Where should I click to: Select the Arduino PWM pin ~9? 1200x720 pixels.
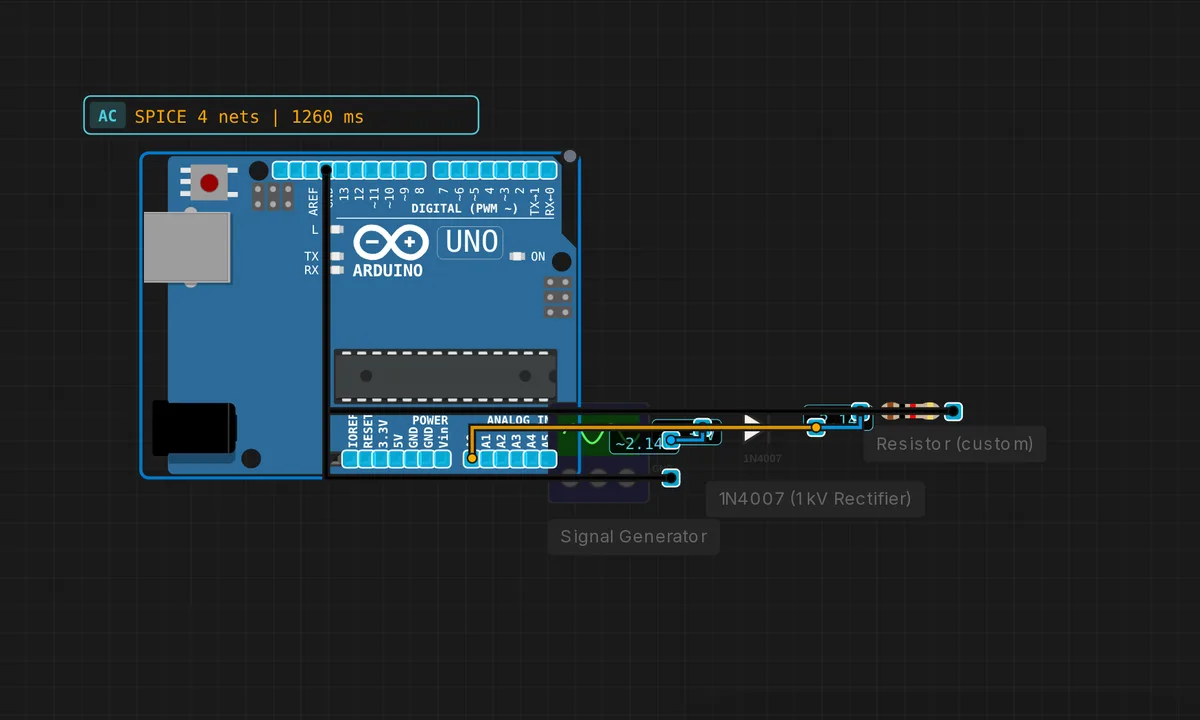402,170
